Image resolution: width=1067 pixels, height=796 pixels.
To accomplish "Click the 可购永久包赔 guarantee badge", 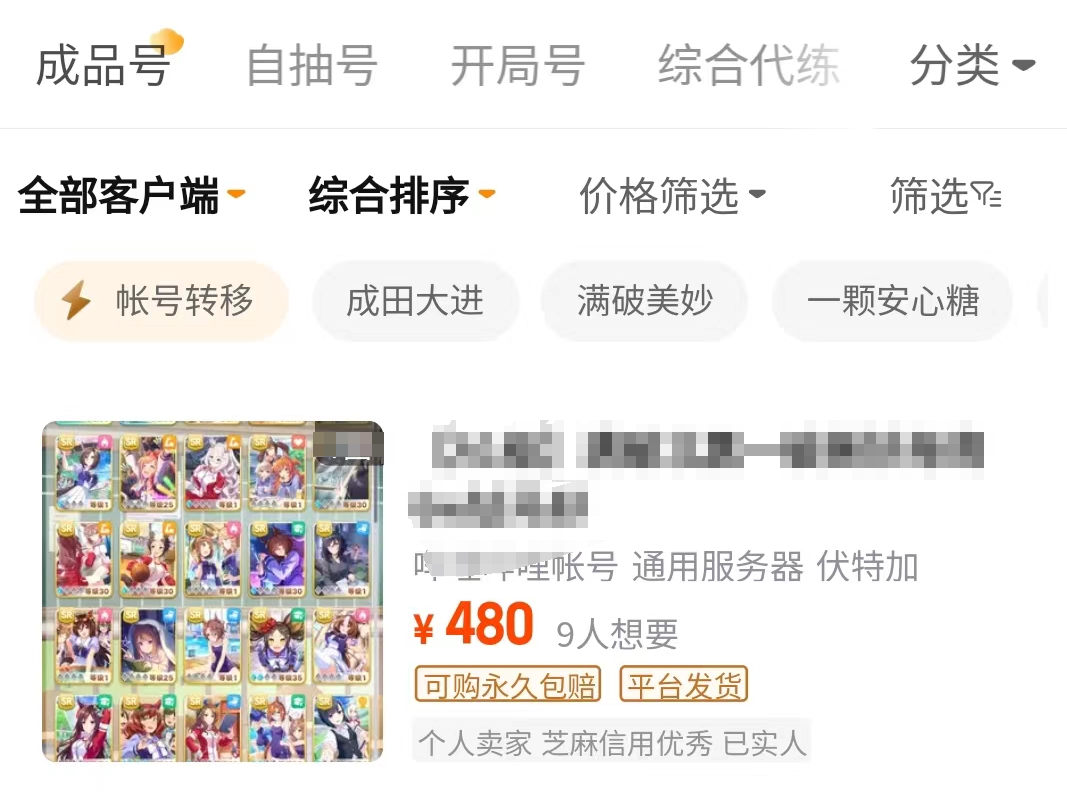I will click(508, 684).
